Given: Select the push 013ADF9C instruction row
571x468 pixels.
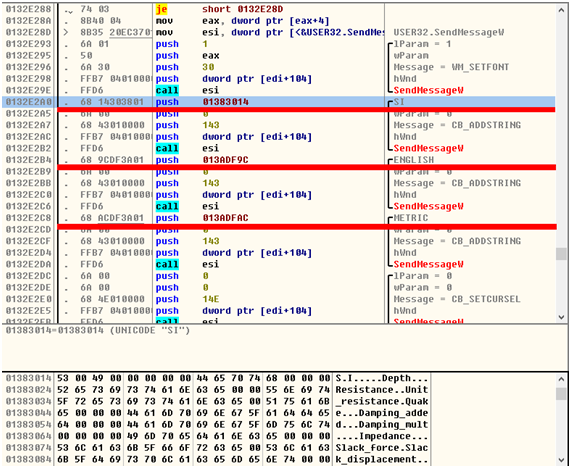Looking at the screenshot, I should 279,160.
